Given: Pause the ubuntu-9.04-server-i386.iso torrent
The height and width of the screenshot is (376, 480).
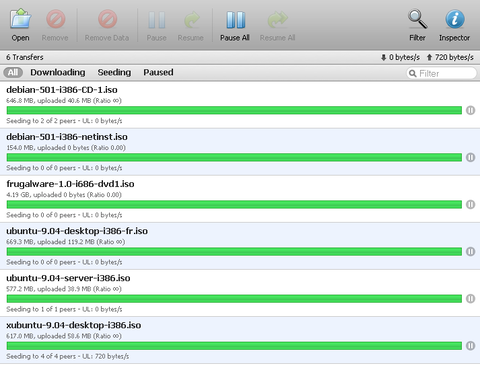Looking at the screenshot, I should 470,299.
